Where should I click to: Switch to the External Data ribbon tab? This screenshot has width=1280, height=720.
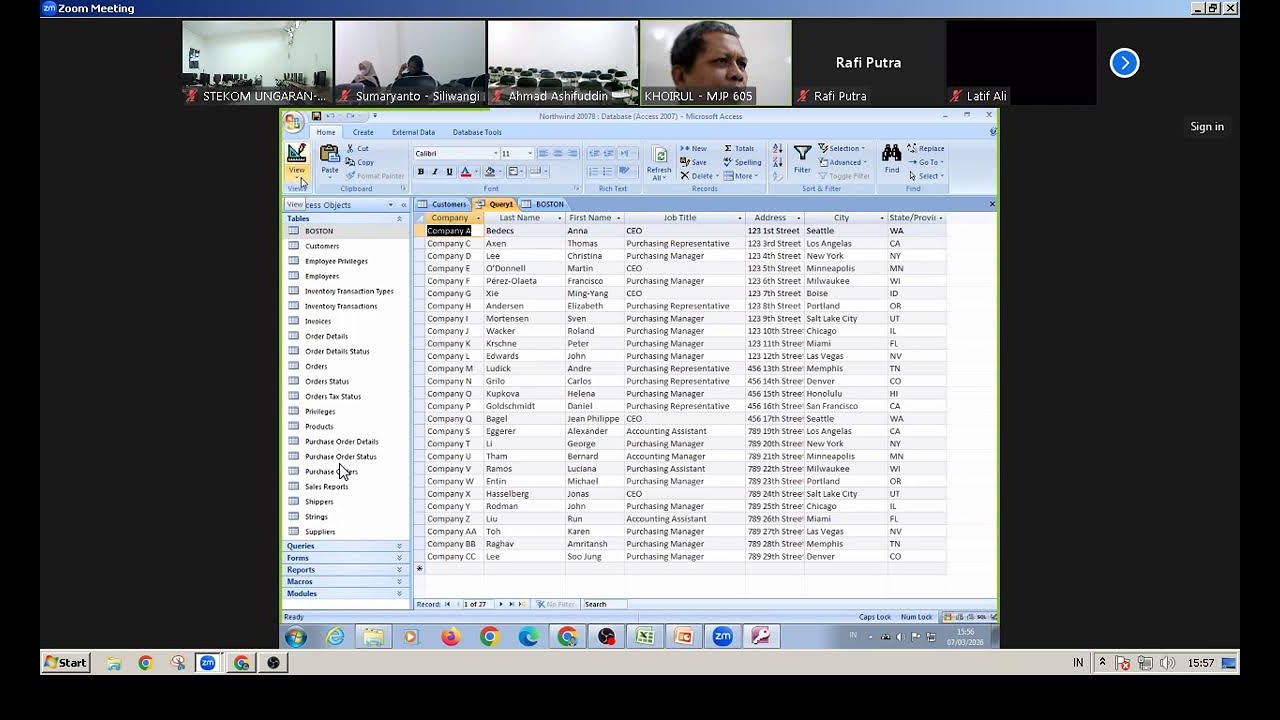413,132
